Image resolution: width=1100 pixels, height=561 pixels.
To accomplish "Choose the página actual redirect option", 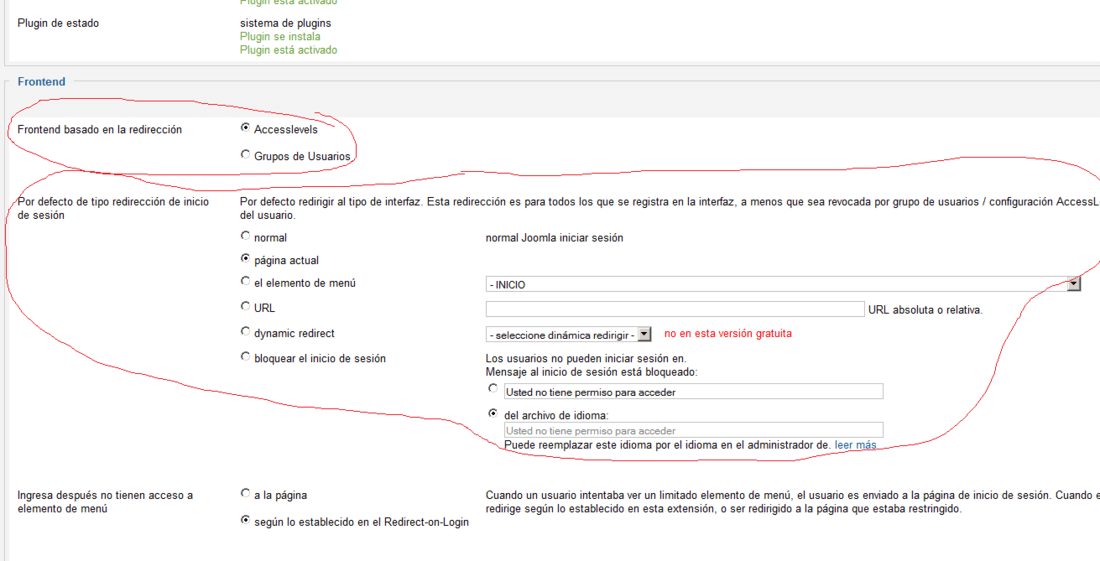I will point(245,259).
